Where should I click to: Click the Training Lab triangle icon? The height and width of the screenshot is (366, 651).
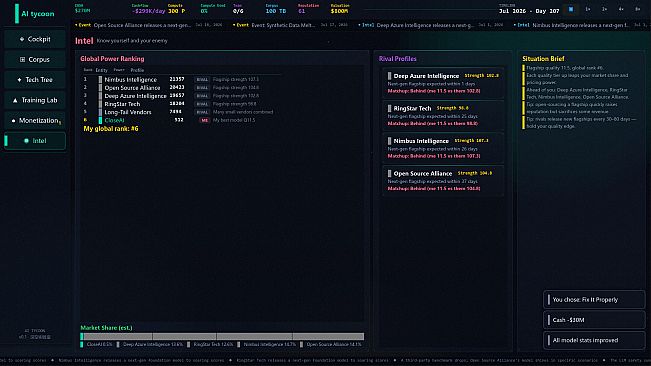click(15, 100)
